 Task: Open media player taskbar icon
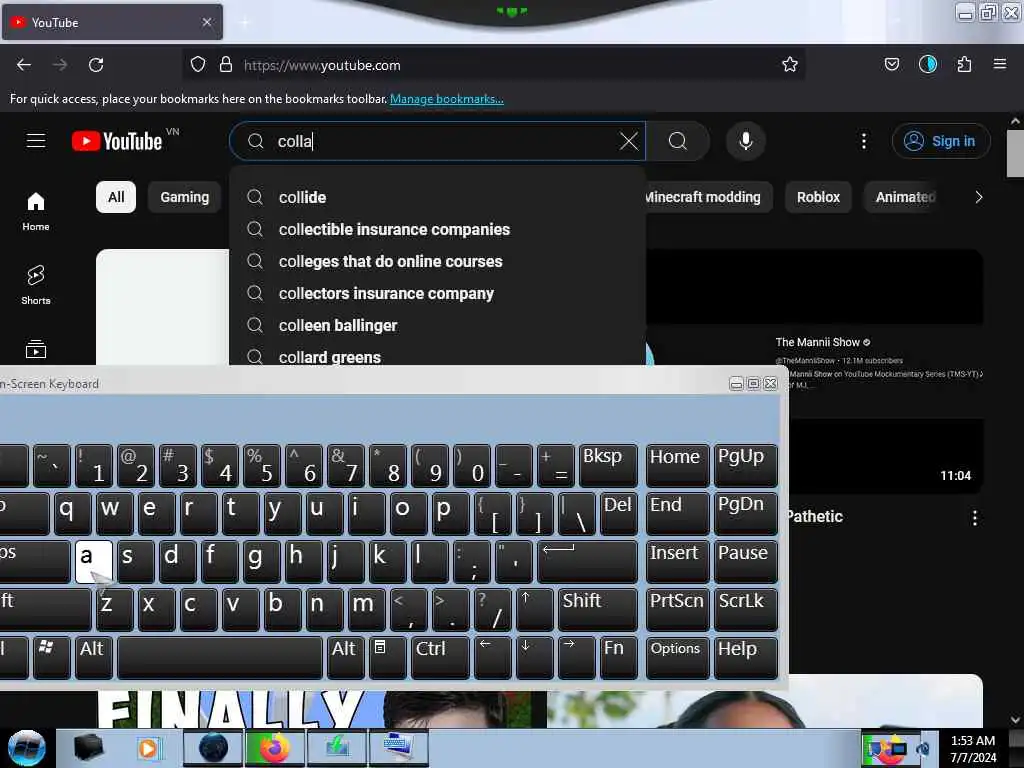click(148, 748)
